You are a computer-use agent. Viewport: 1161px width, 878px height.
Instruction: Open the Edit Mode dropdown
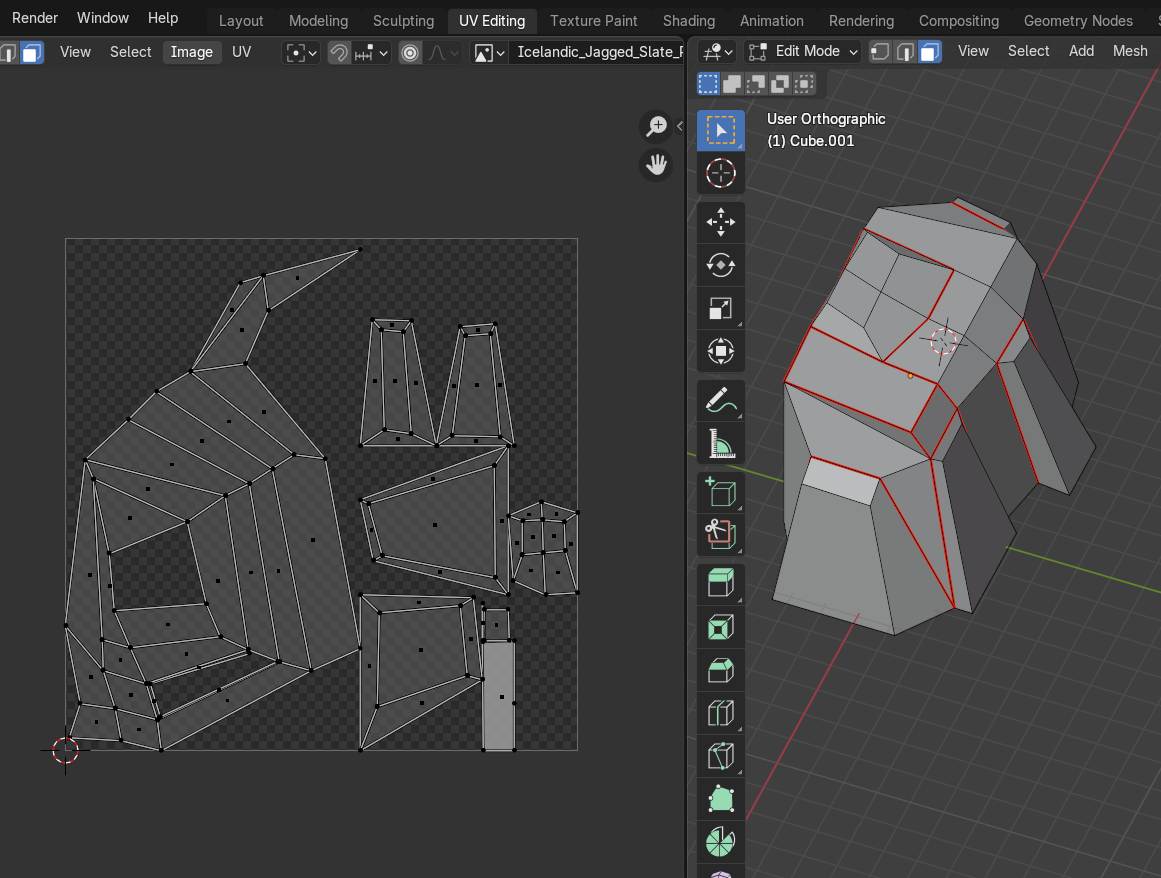click(803, 51)
